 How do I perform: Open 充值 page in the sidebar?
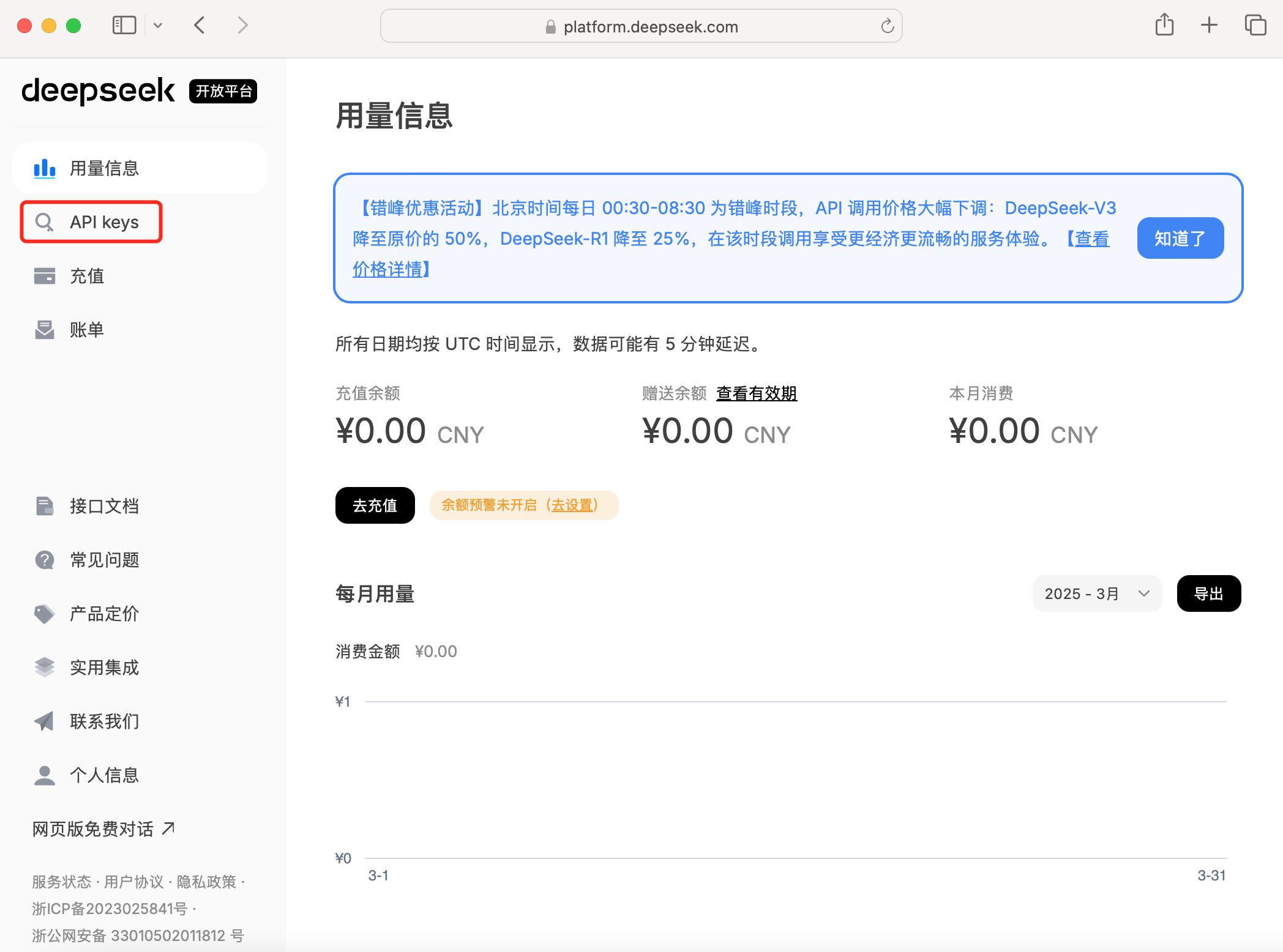tap(140, 276)
